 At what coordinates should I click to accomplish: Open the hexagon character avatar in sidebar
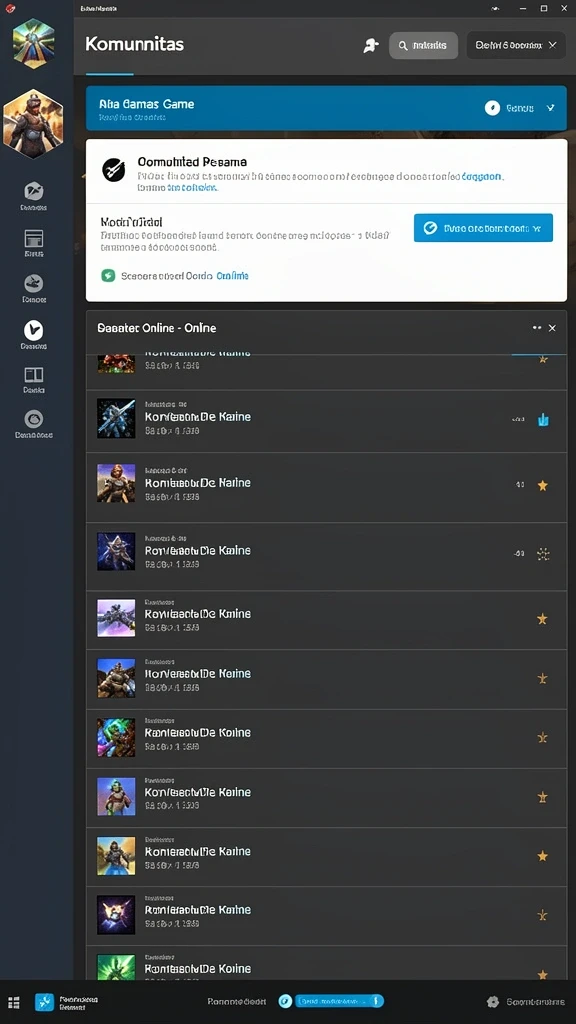33,124
